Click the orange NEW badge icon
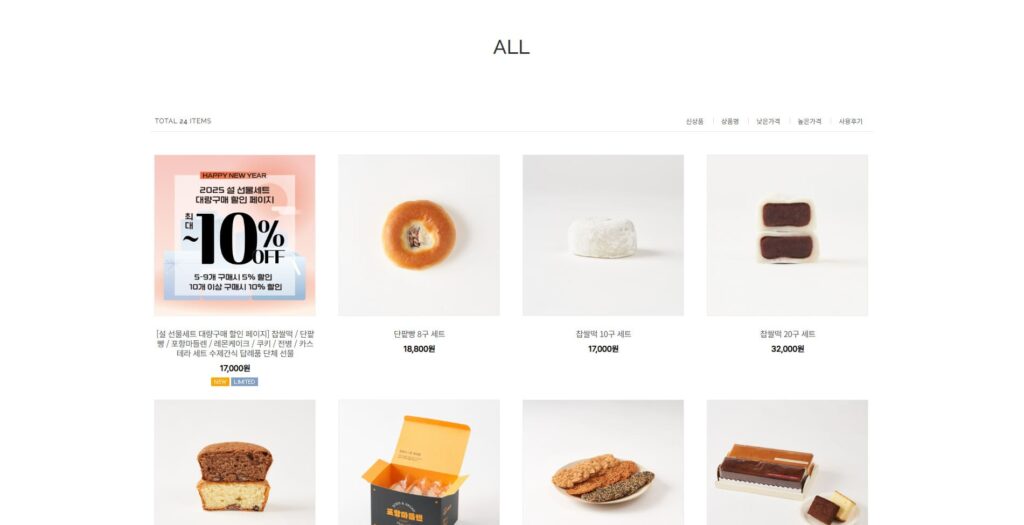This screenshot has height=525, width=1024. (220, 382)
